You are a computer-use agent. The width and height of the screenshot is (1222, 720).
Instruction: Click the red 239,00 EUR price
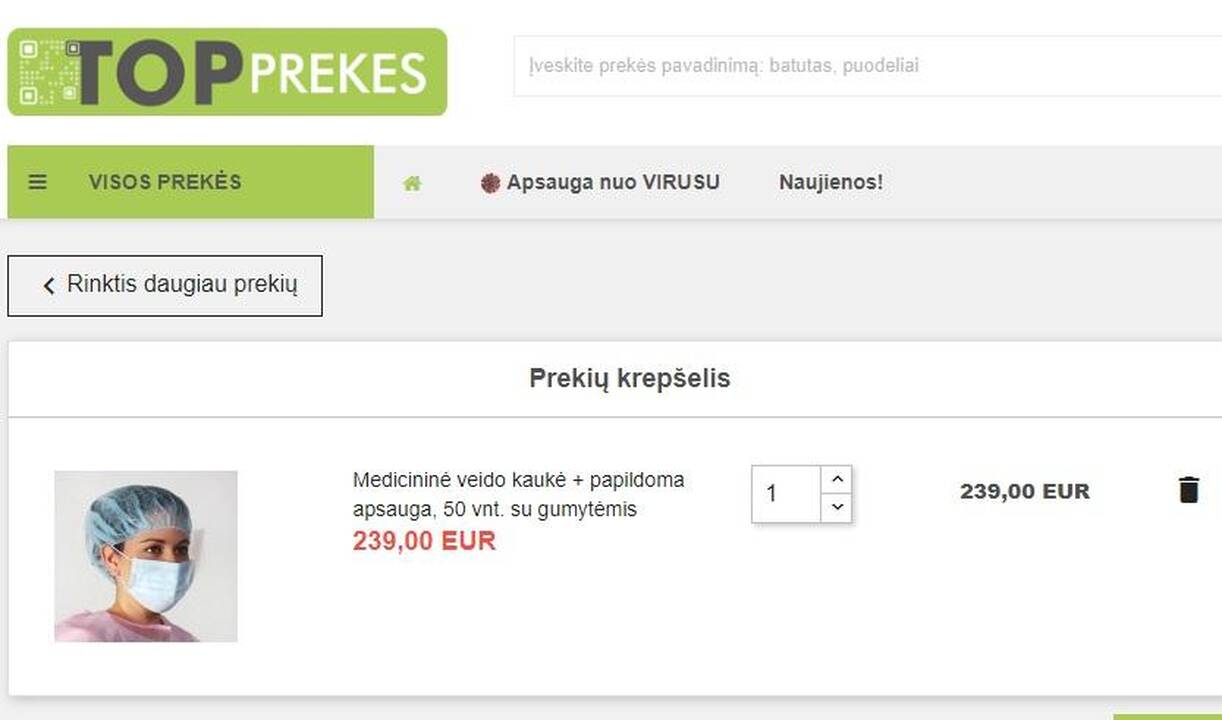click(424, 541)
